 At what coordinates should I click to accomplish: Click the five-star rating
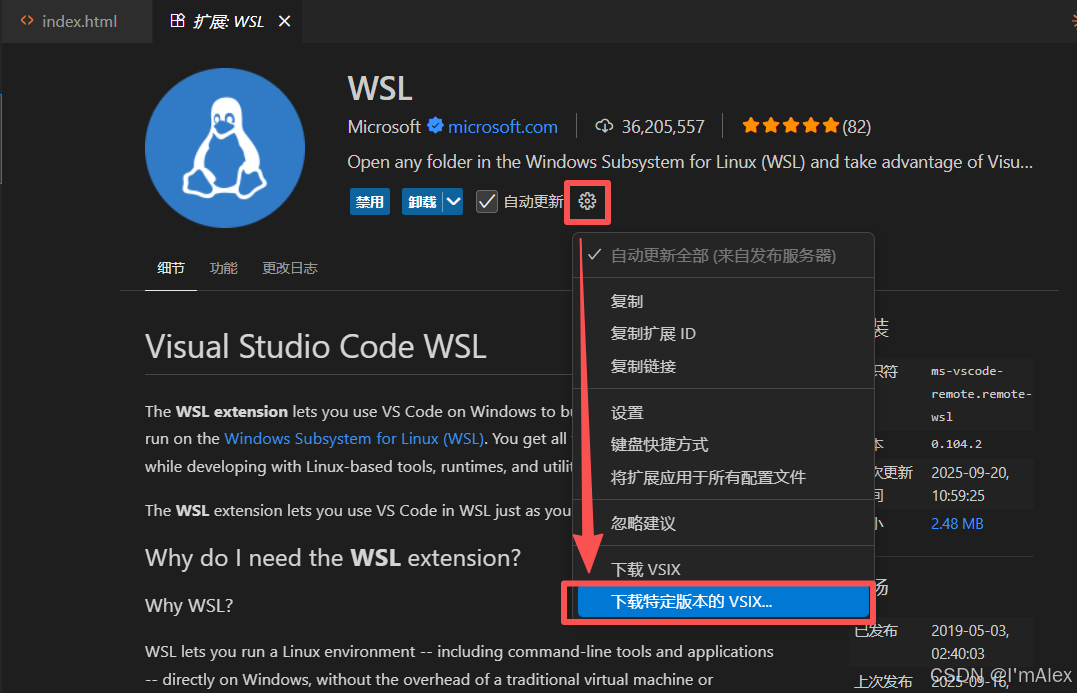[791, 126]
